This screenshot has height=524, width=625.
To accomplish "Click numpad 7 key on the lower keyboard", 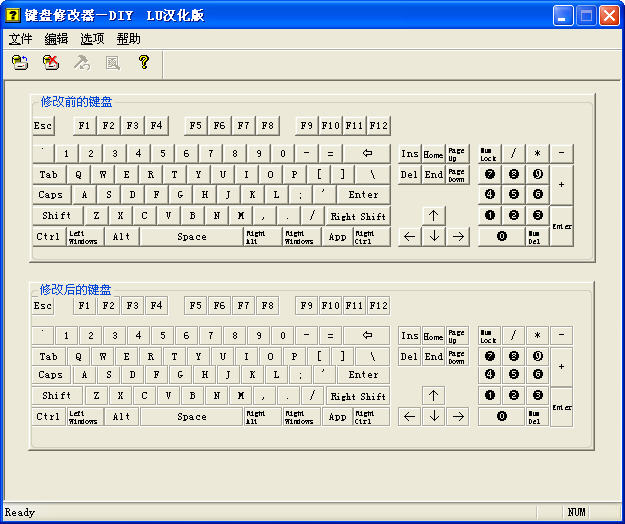I will pos(489,354).
